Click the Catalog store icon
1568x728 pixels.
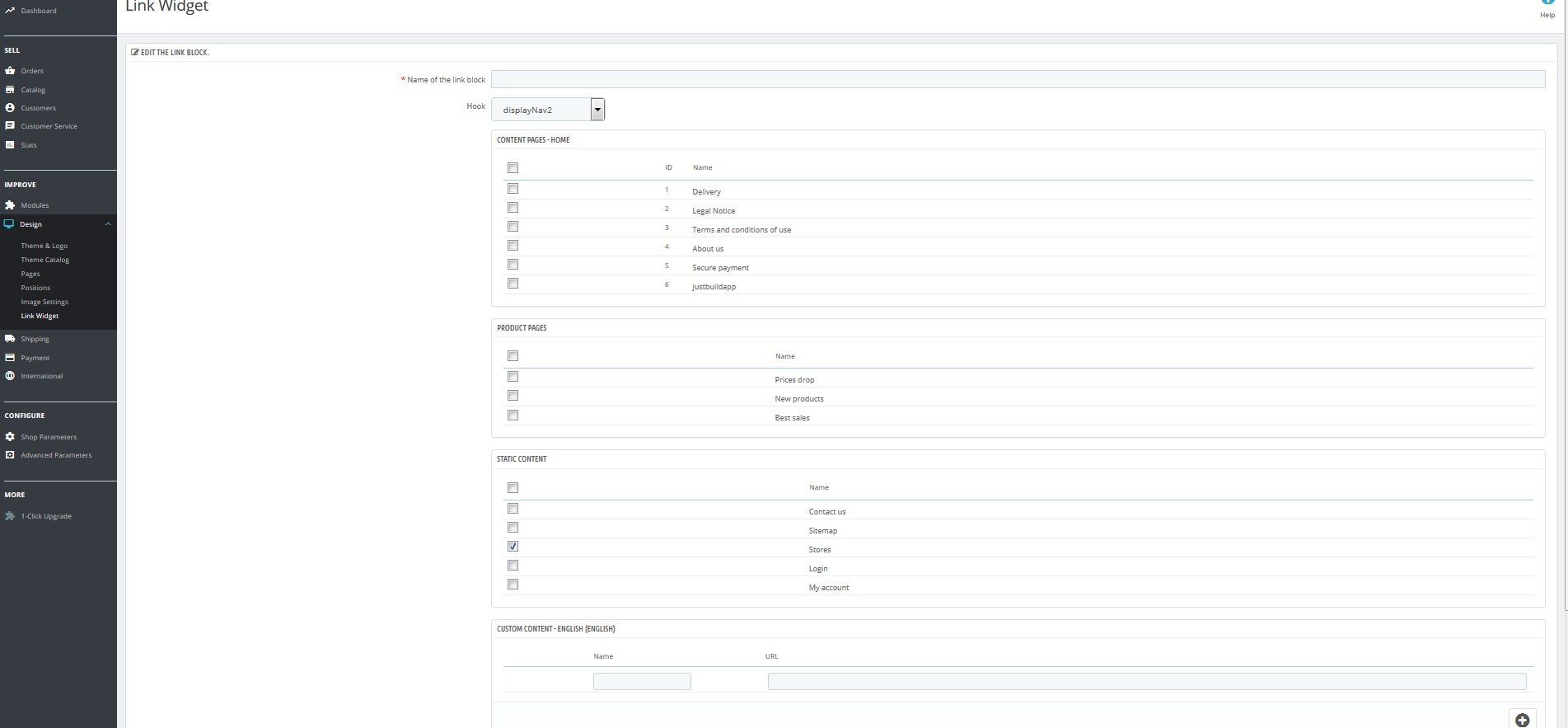point(10,90)
